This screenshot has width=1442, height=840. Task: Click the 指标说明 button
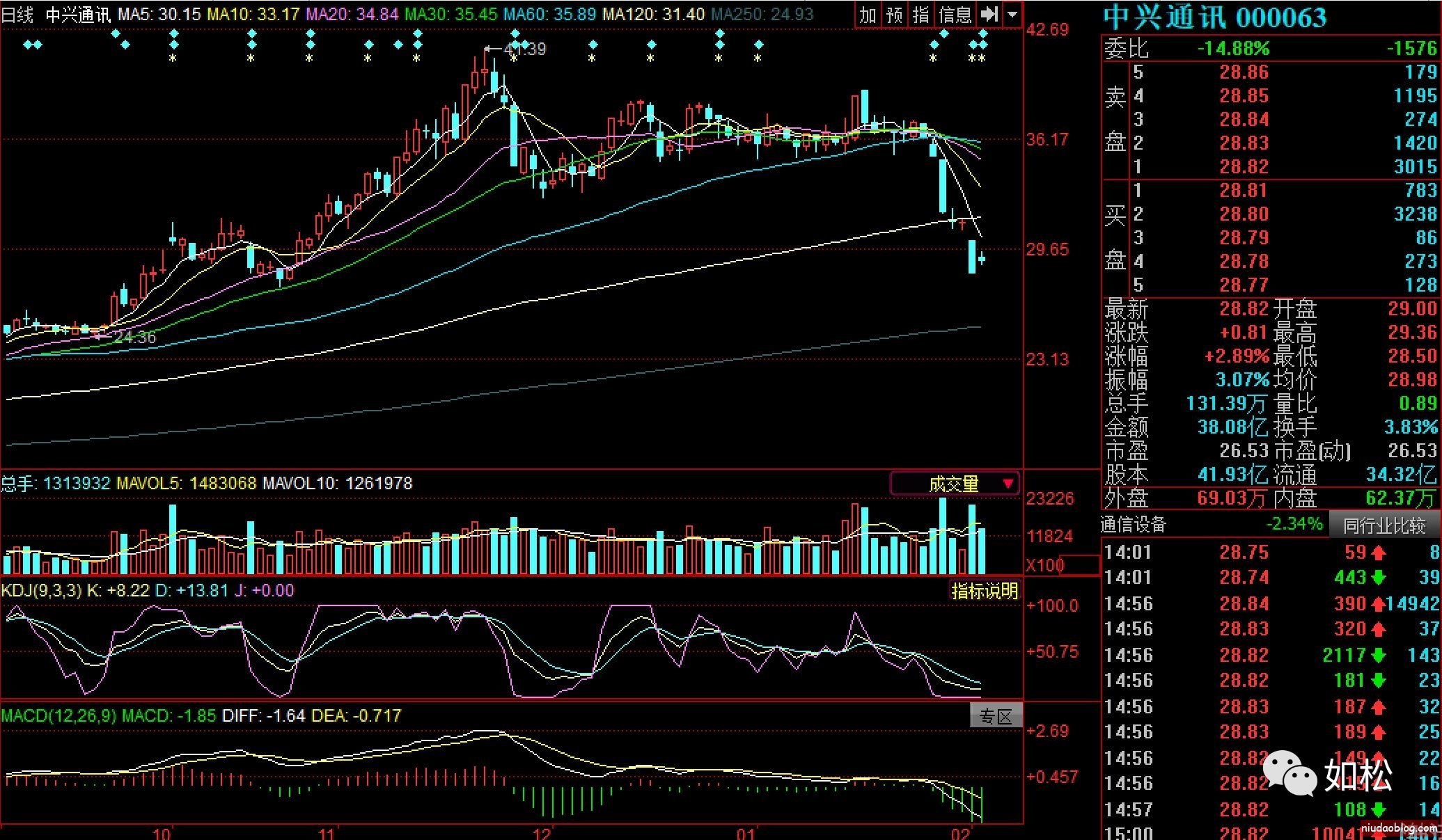click(x=985, y=591)
